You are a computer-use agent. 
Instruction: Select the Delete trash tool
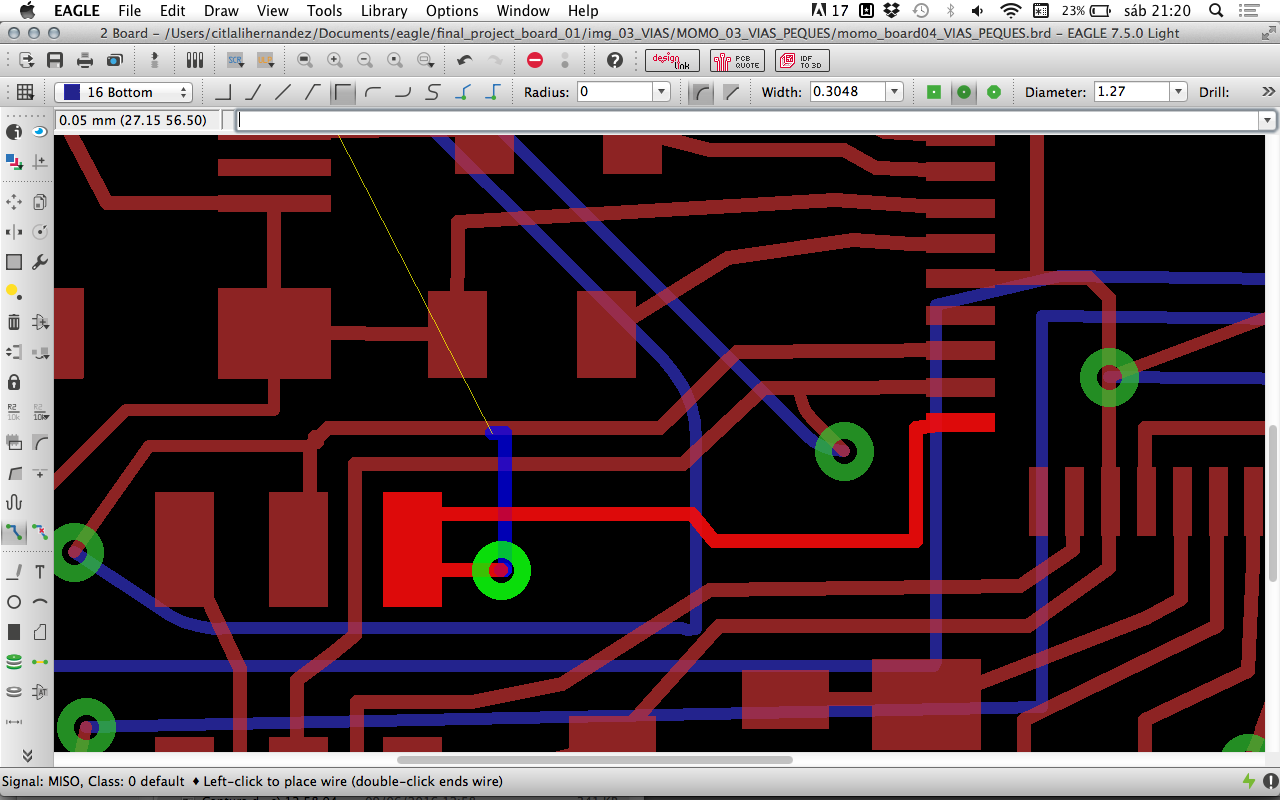14,322
